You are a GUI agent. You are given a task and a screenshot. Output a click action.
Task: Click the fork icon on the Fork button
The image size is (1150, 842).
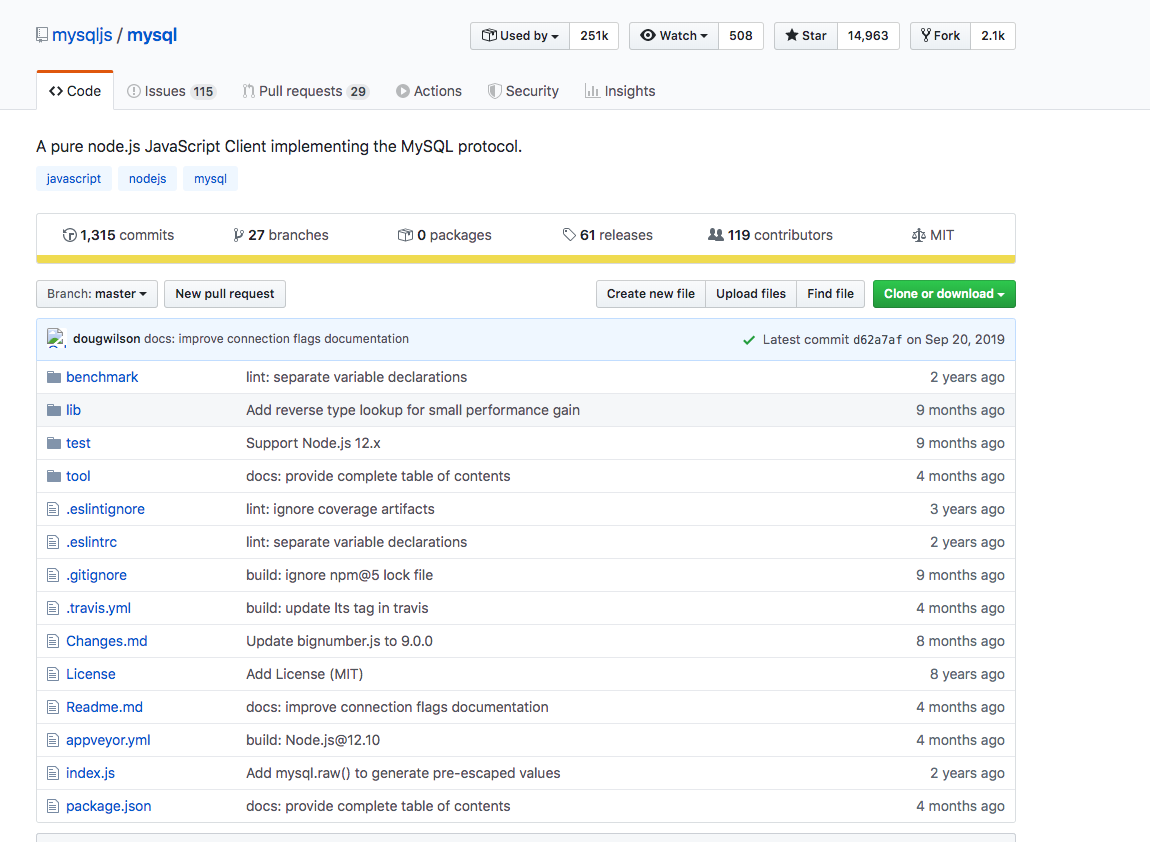pyautogui.click(x=928, y=35)
